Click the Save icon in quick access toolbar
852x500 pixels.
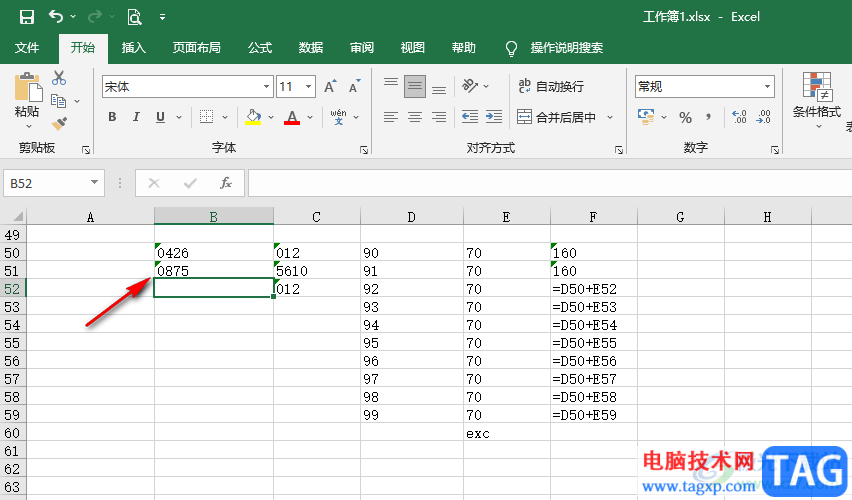click(x=27, y=17)
